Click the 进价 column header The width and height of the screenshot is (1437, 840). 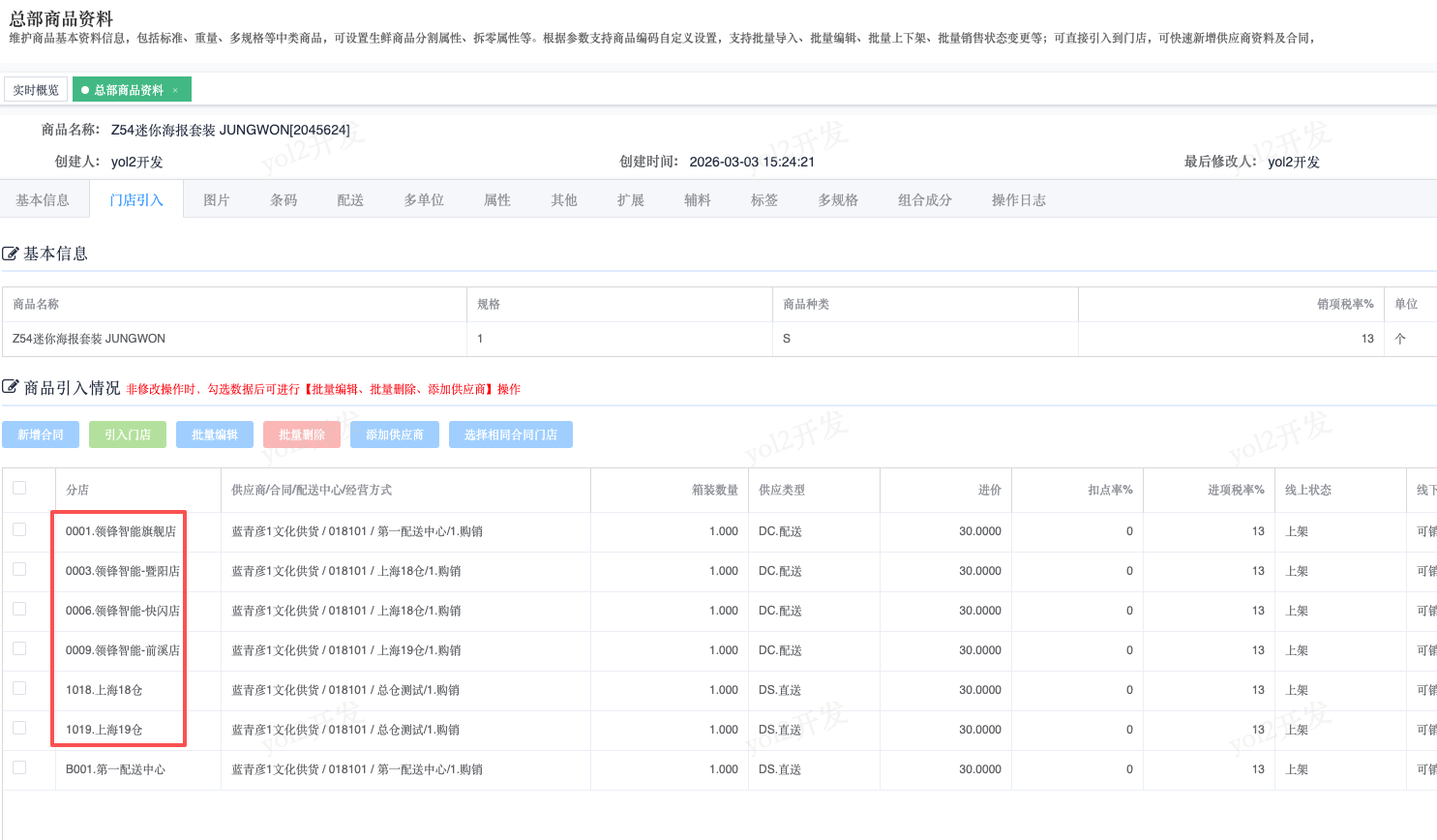click(989, 491)
